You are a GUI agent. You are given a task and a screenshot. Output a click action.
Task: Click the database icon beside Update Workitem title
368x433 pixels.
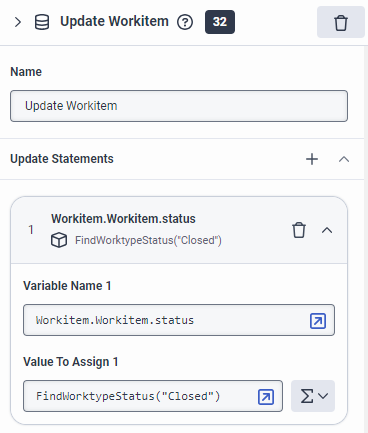click(42, 22)
